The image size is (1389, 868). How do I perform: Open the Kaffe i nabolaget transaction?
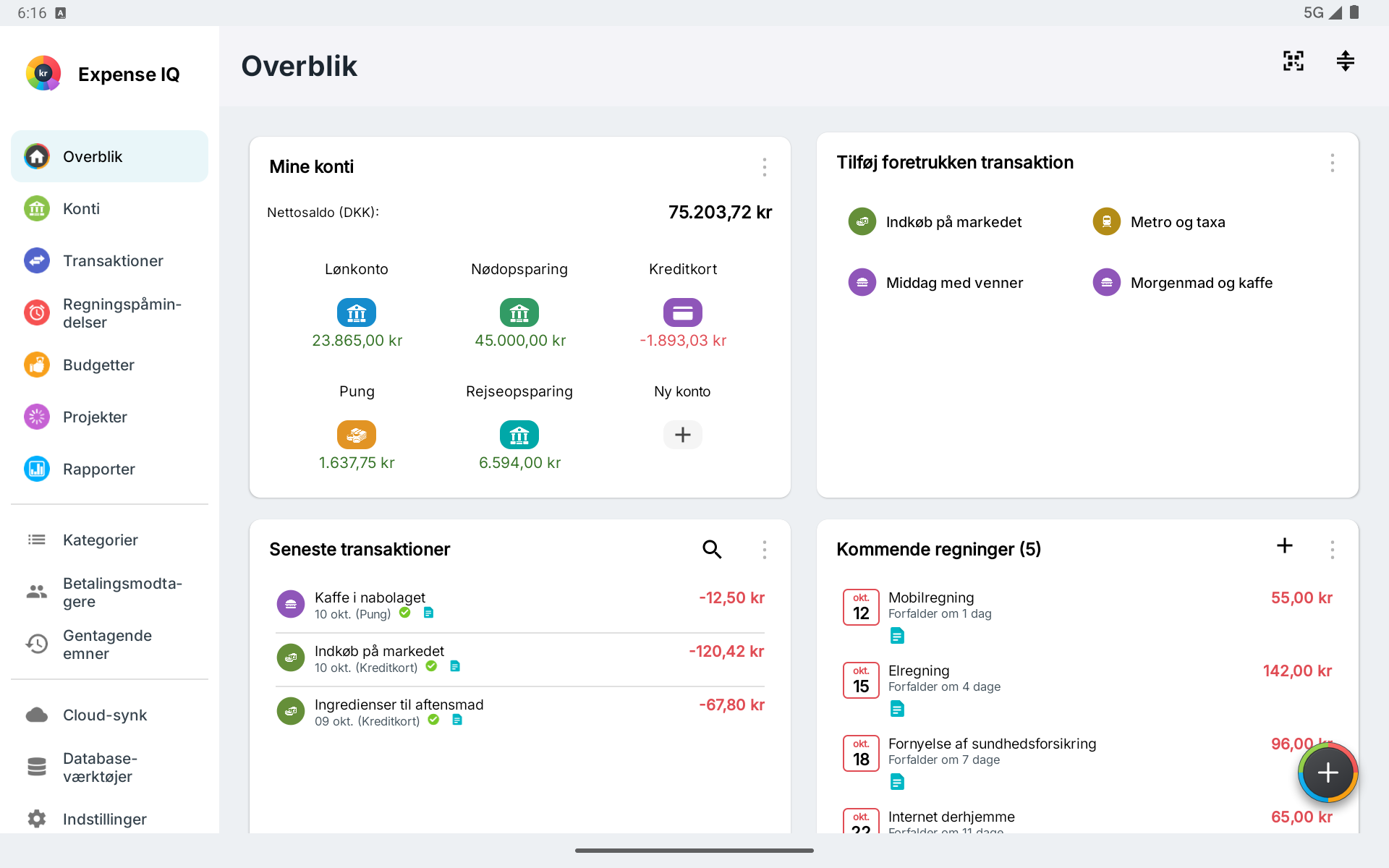point(519,605)
